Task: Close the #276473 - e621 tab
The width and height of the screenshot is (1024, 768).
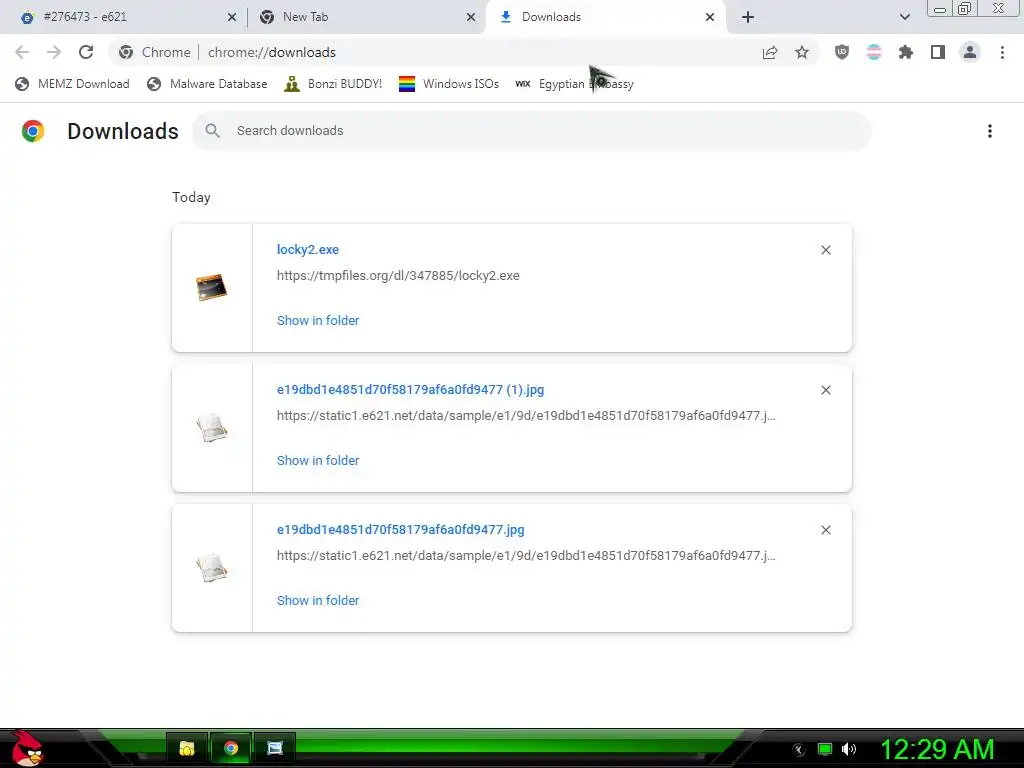Action: click(232, 17)
